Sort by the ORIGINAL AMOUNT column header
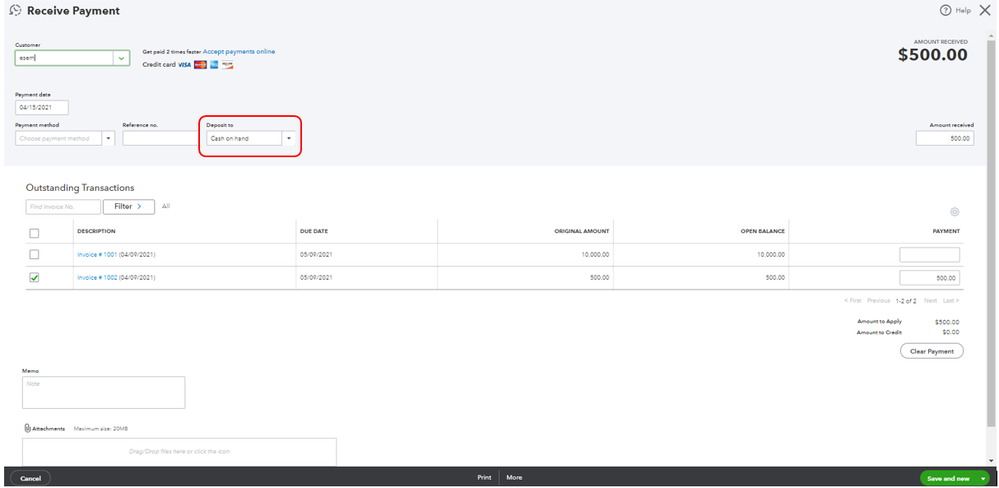 (x=582, y=231)
